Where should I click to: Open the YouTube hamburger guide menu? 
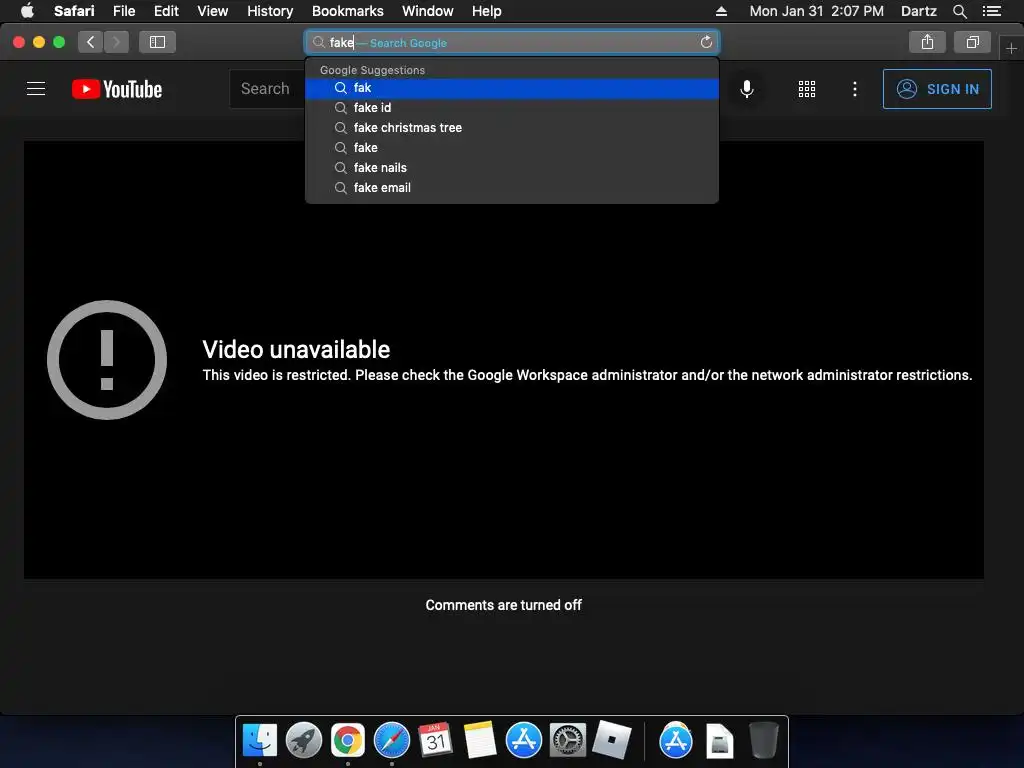(x=36, y=89)
